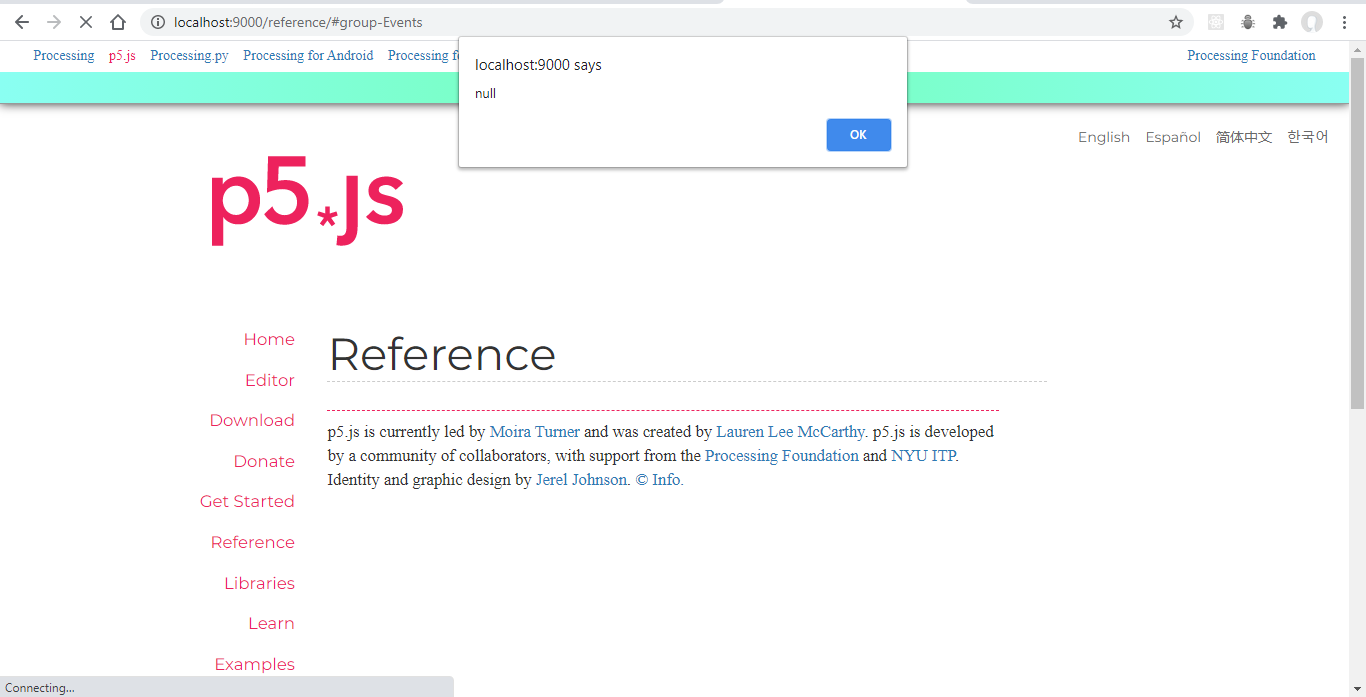Screen dimensions: 1366x697
Task: Click the 'null' alert message text
Action: 485,94
